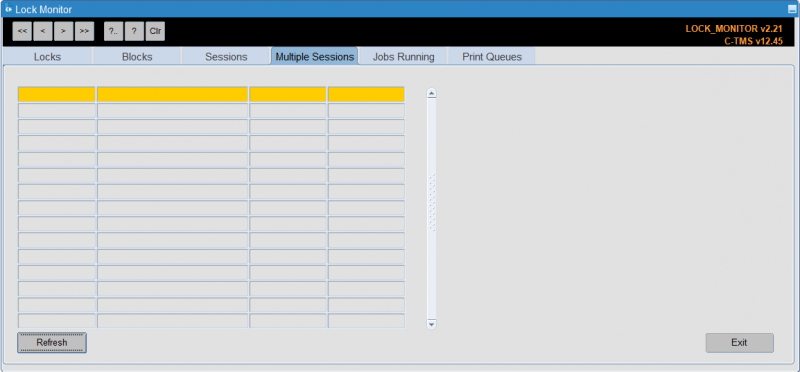The width and height of the screenshot is (800, 372).
Task: Open the Print Queues tab
Action: point(492,57)
